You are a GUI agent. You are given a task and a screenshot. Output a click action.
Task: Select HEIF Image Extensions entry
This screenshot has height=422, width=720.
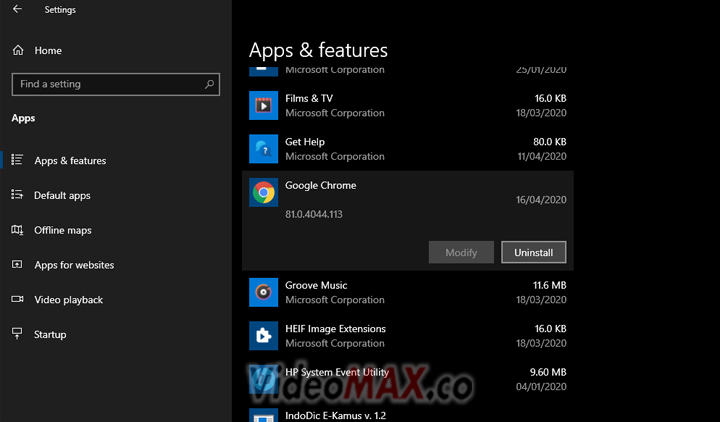click(408, 336)
